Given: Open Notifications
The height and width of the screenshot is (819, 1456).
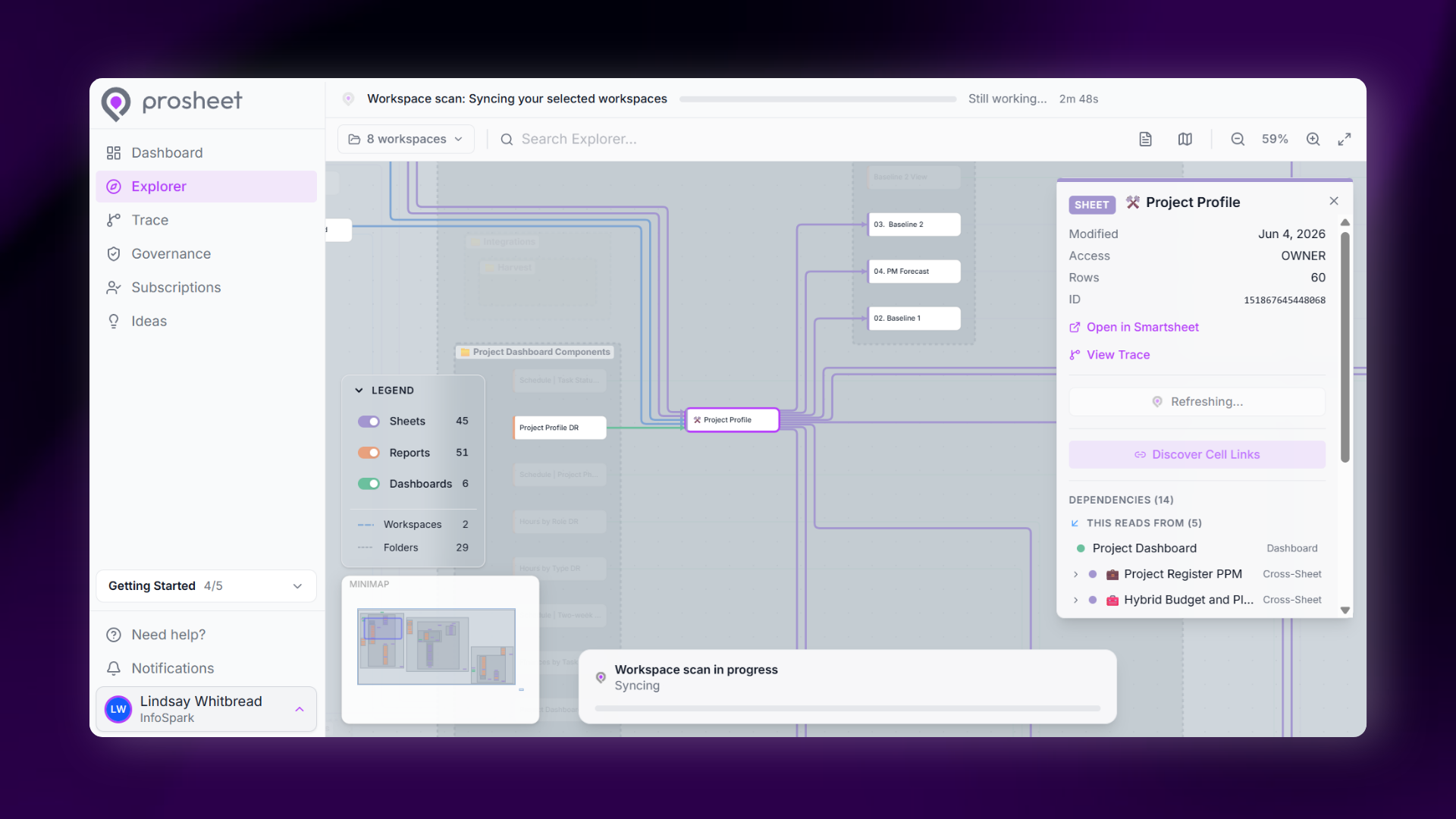Looking at the screenshot, I should pos(206,668).
